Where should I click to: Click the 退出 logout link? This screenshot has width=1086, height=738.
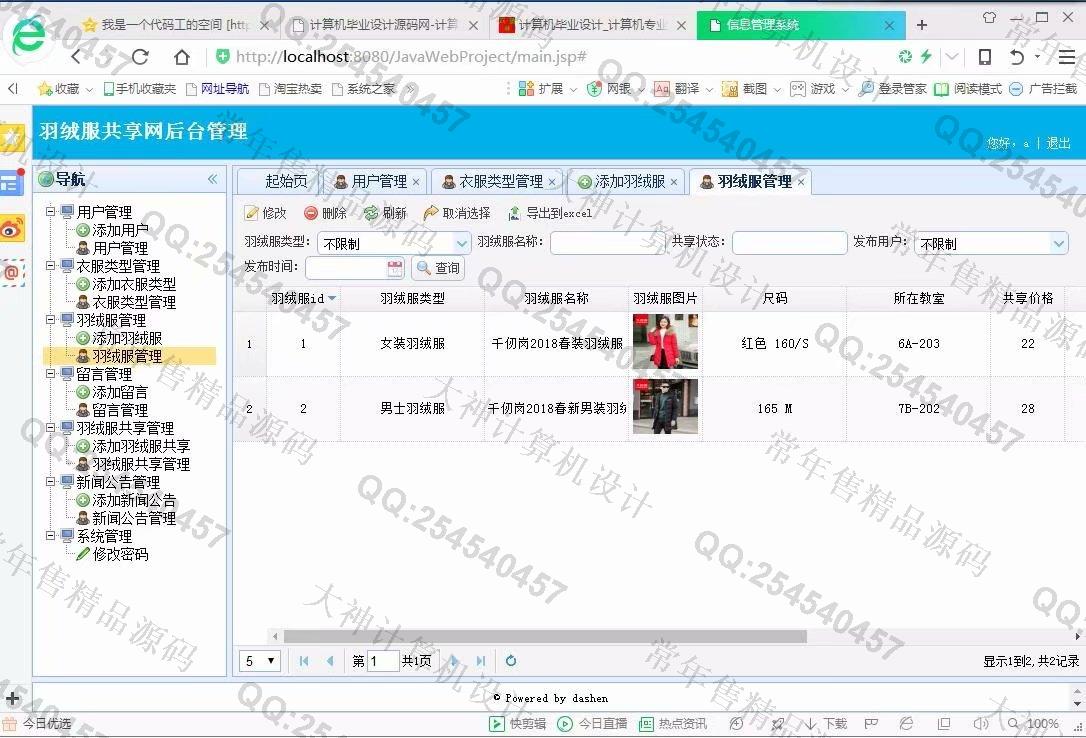pyautogui.click(x=1058, y=143)
